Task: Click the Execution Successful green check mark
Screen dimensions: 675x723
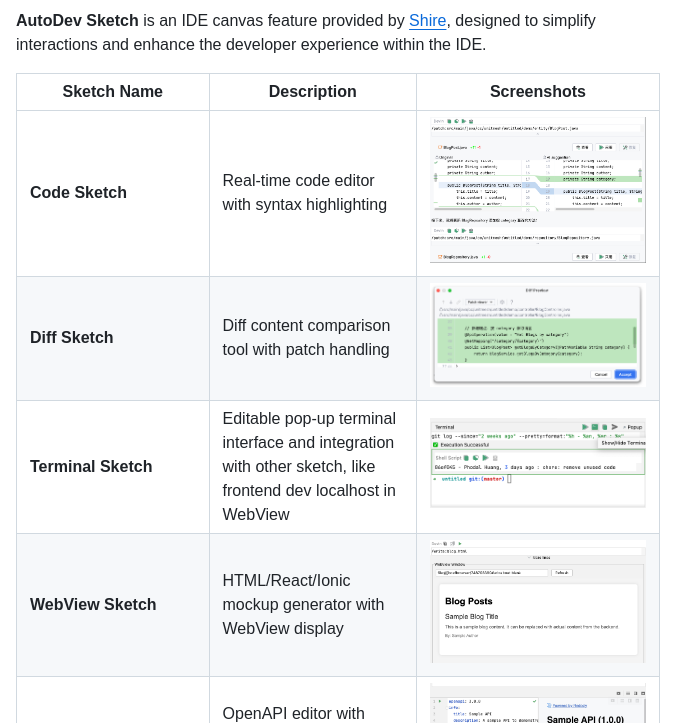Action: point(435,444)
